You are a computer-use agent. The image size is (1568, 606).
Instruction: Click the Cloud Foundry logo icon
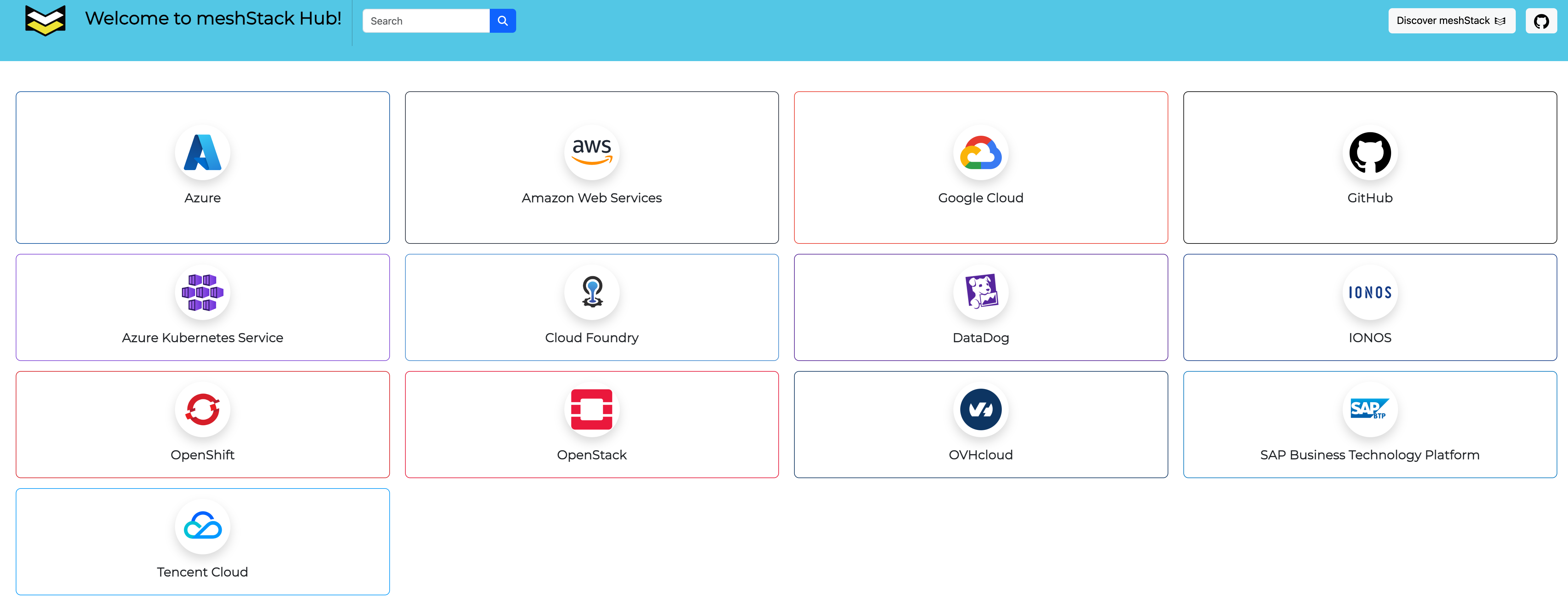592,292
